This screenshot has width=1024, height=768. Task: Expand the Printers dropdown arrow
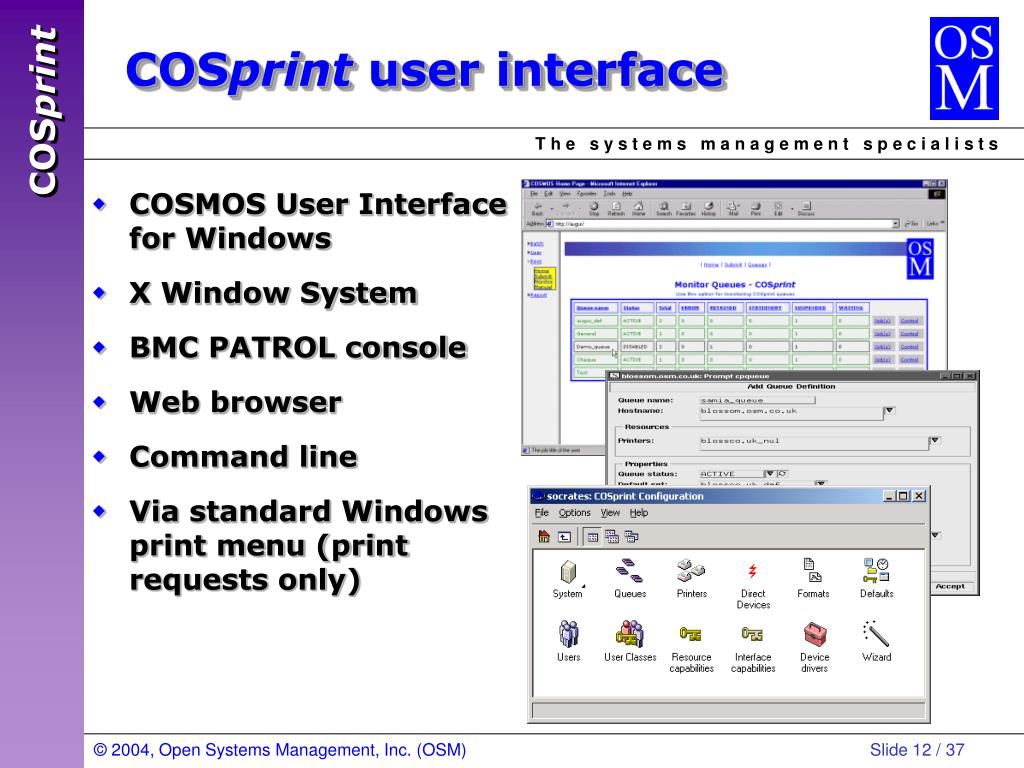[x=935, y=441]
